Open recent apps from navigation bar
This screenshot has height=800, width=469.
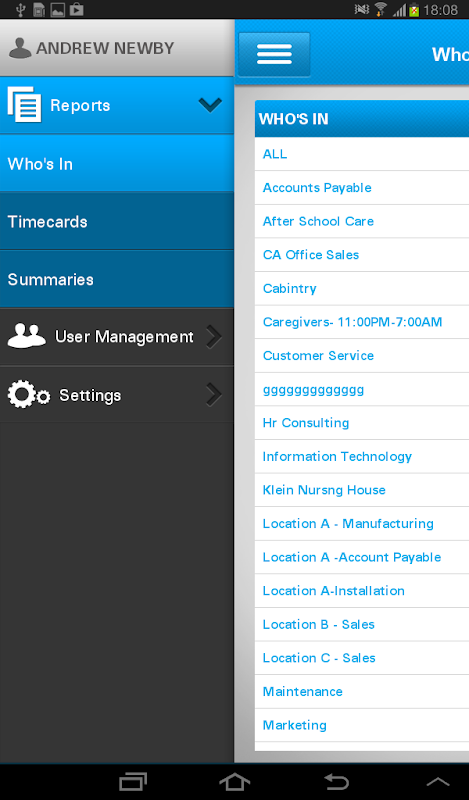coord(133,782)
